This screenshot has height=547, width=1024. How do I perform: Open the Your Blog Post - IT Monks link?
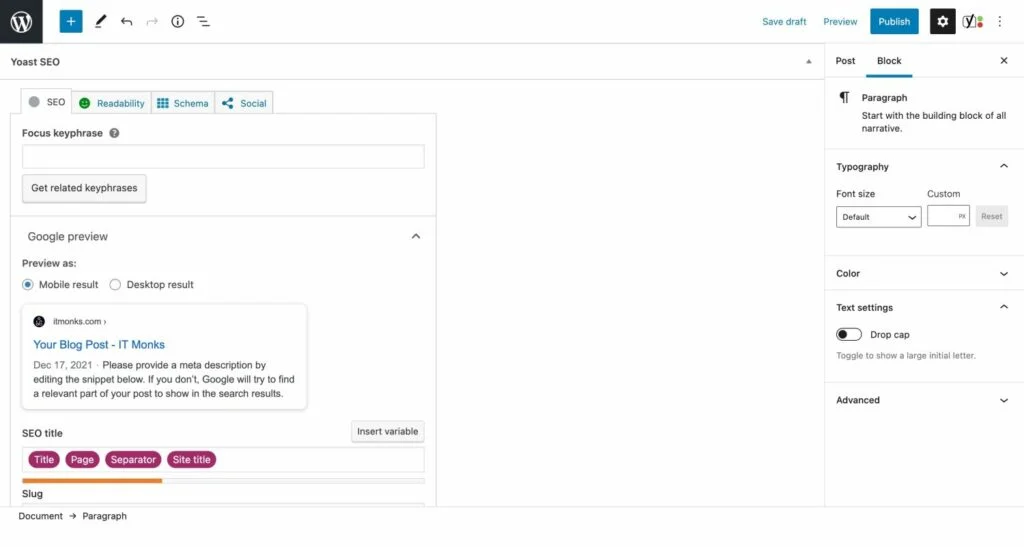point(99,345)
